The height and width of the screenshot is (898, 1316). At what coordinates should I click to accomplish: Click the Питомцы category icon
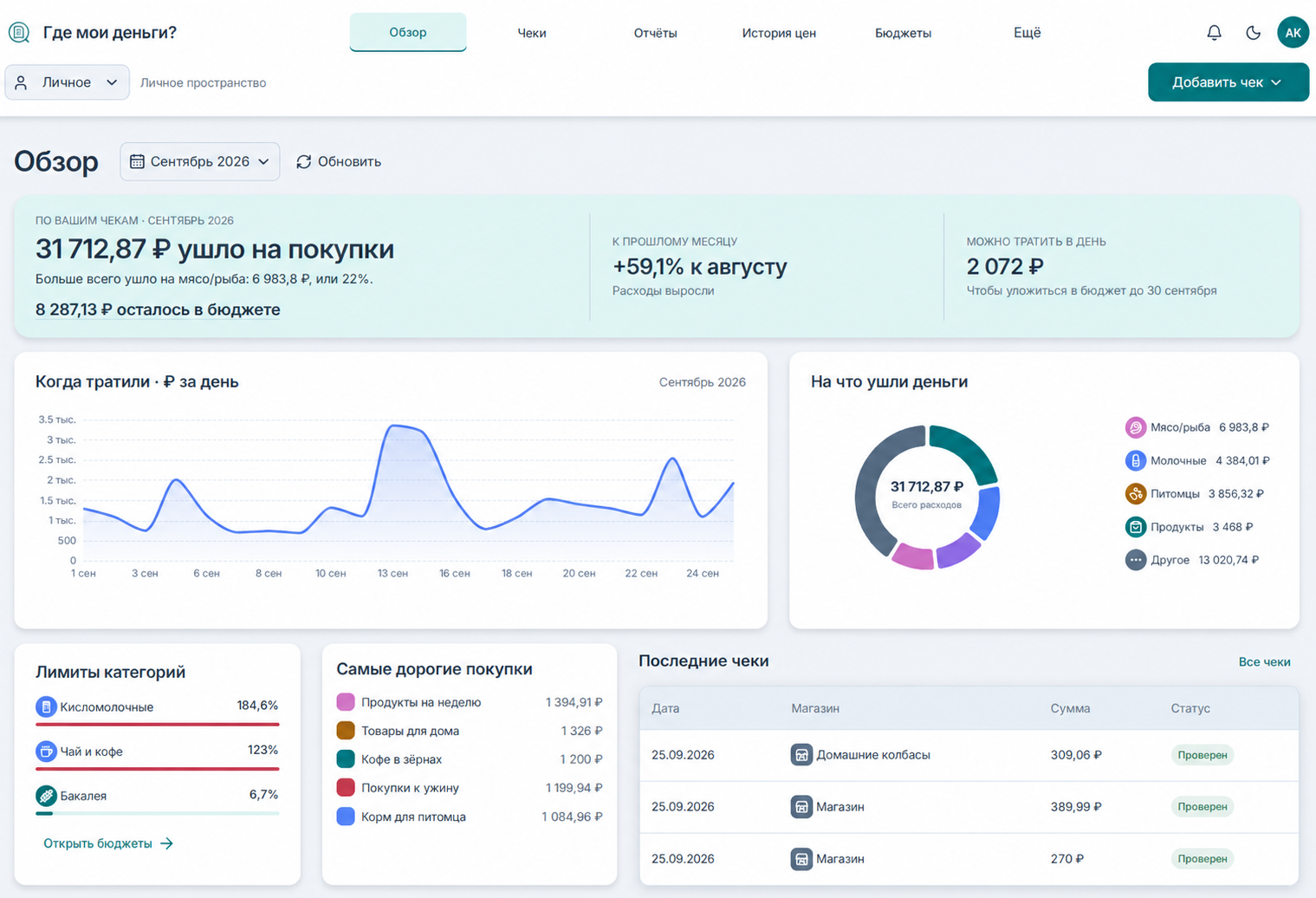(x=1135, y=494)
